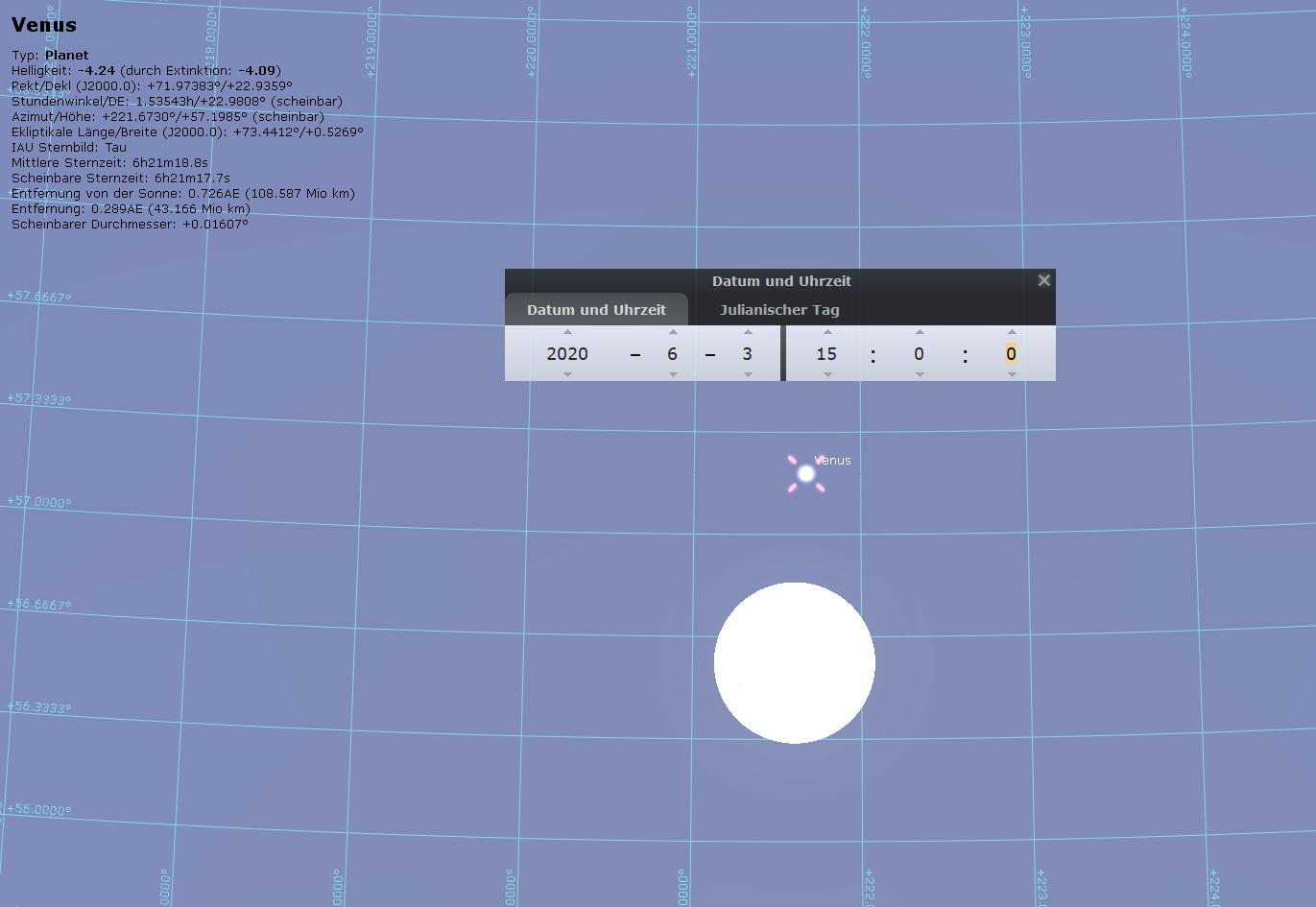
Task: Click the Scheinbarer Durchmesser line
Action: click(130, 224)
